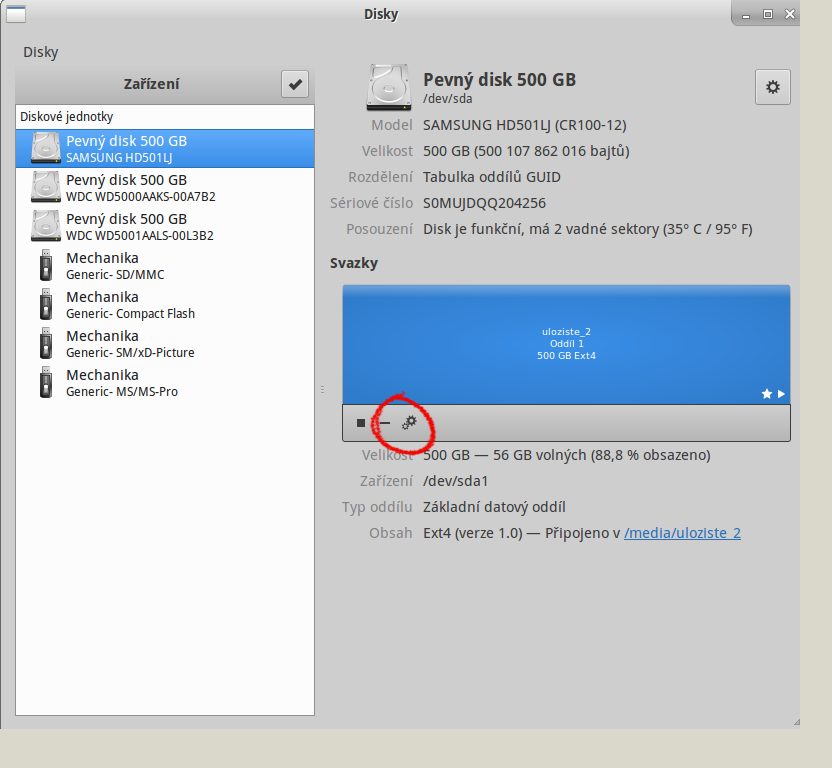832x768 pixels.
Task: Select the WDC WD5000AAKS-00A7B2 disk
Action: (165, 187)
